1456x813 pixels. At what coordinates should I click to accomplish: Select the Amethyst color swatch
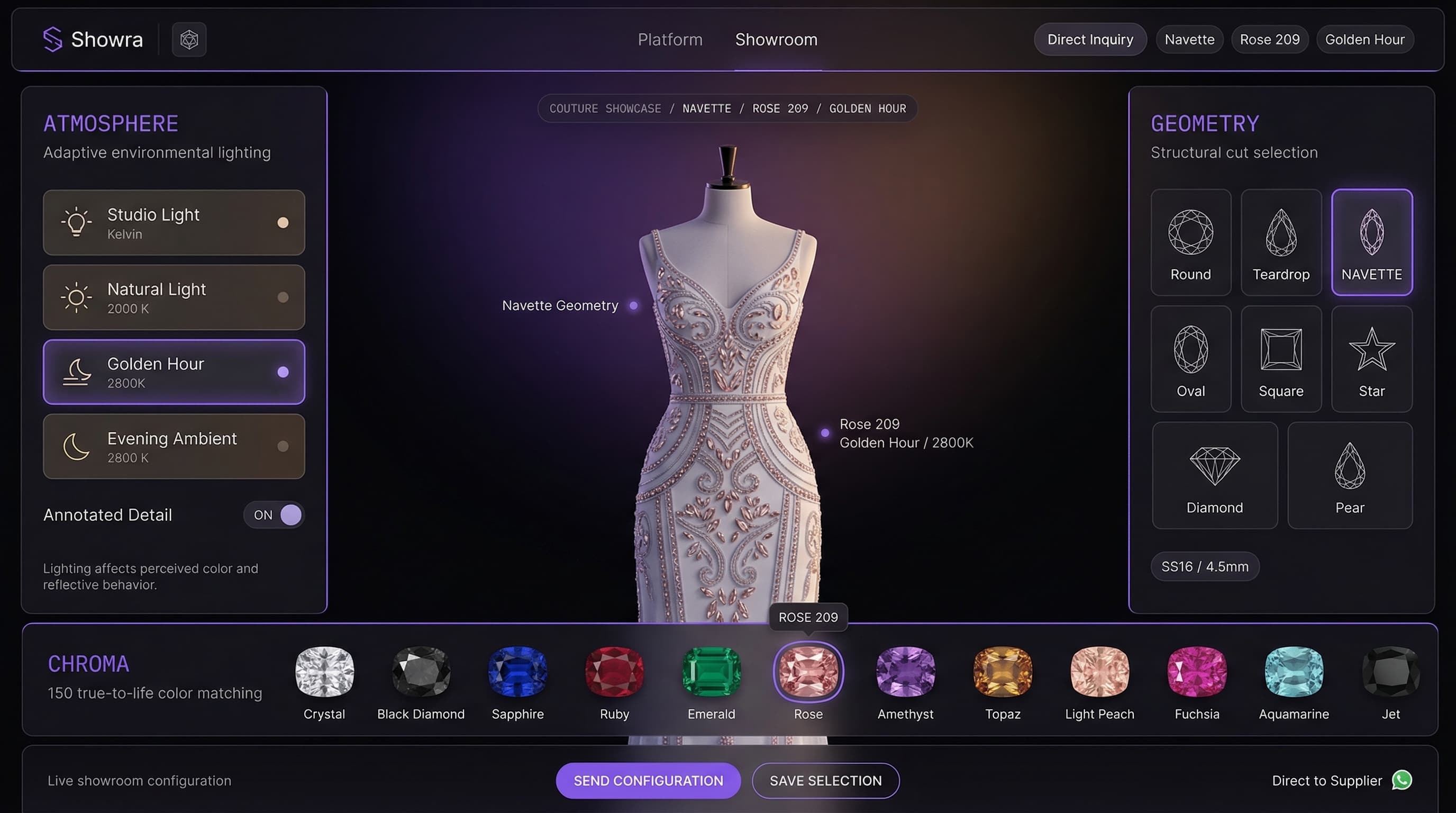coord(905,673)
